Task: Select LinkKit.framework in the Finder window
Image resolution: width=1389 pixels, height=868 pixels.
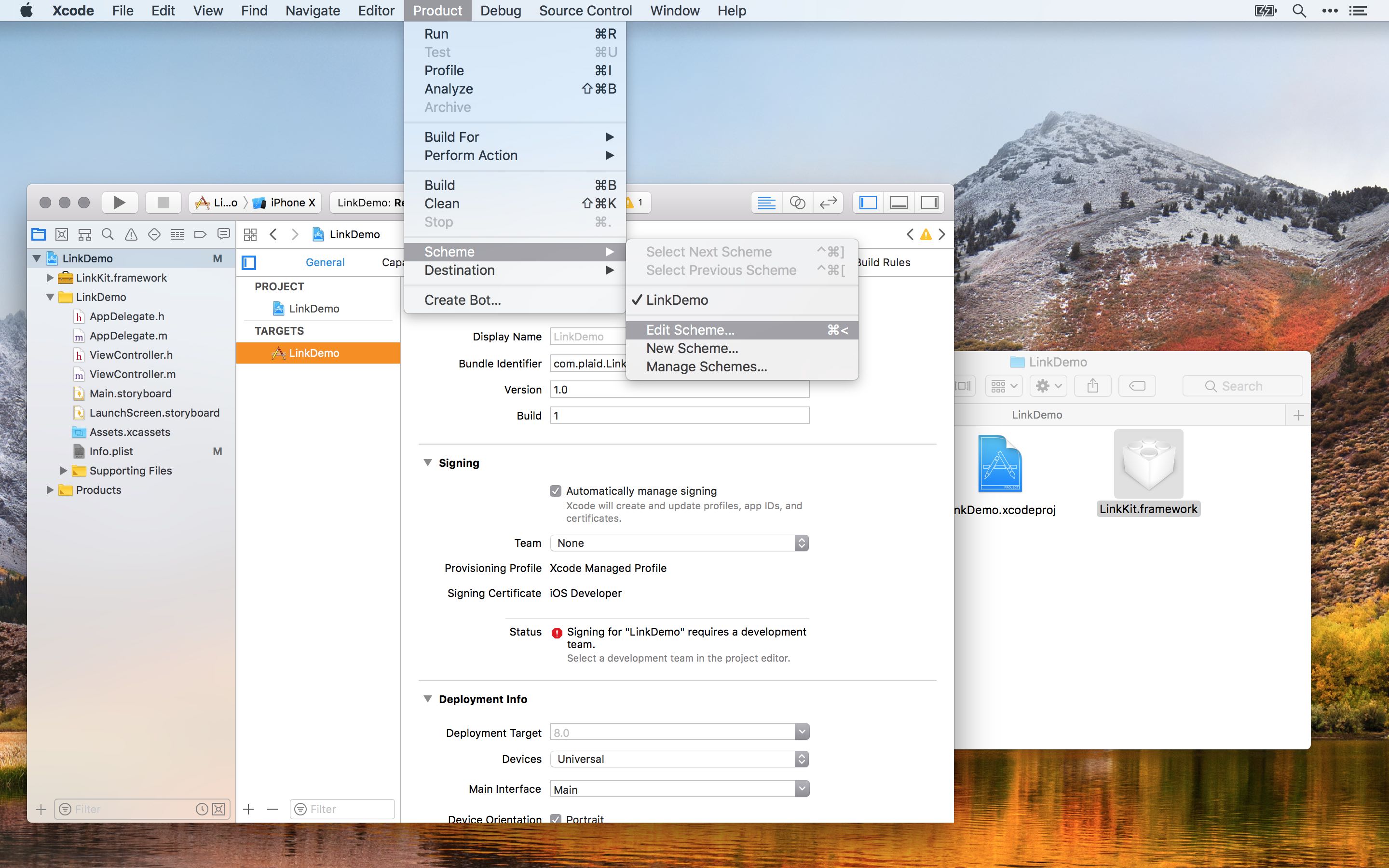Action: tap(1148, 471)
